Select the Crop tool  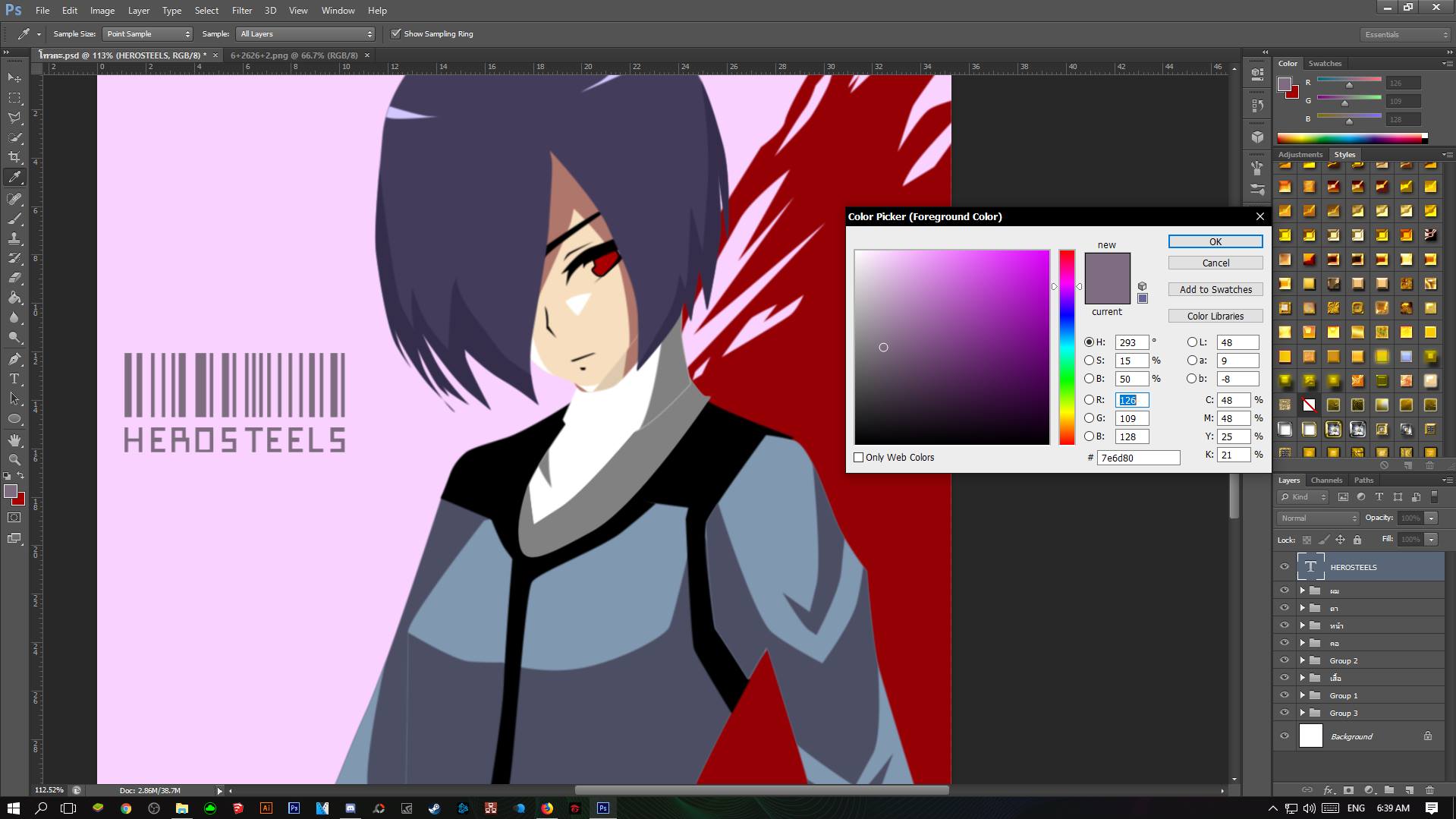tap(14, 157)
